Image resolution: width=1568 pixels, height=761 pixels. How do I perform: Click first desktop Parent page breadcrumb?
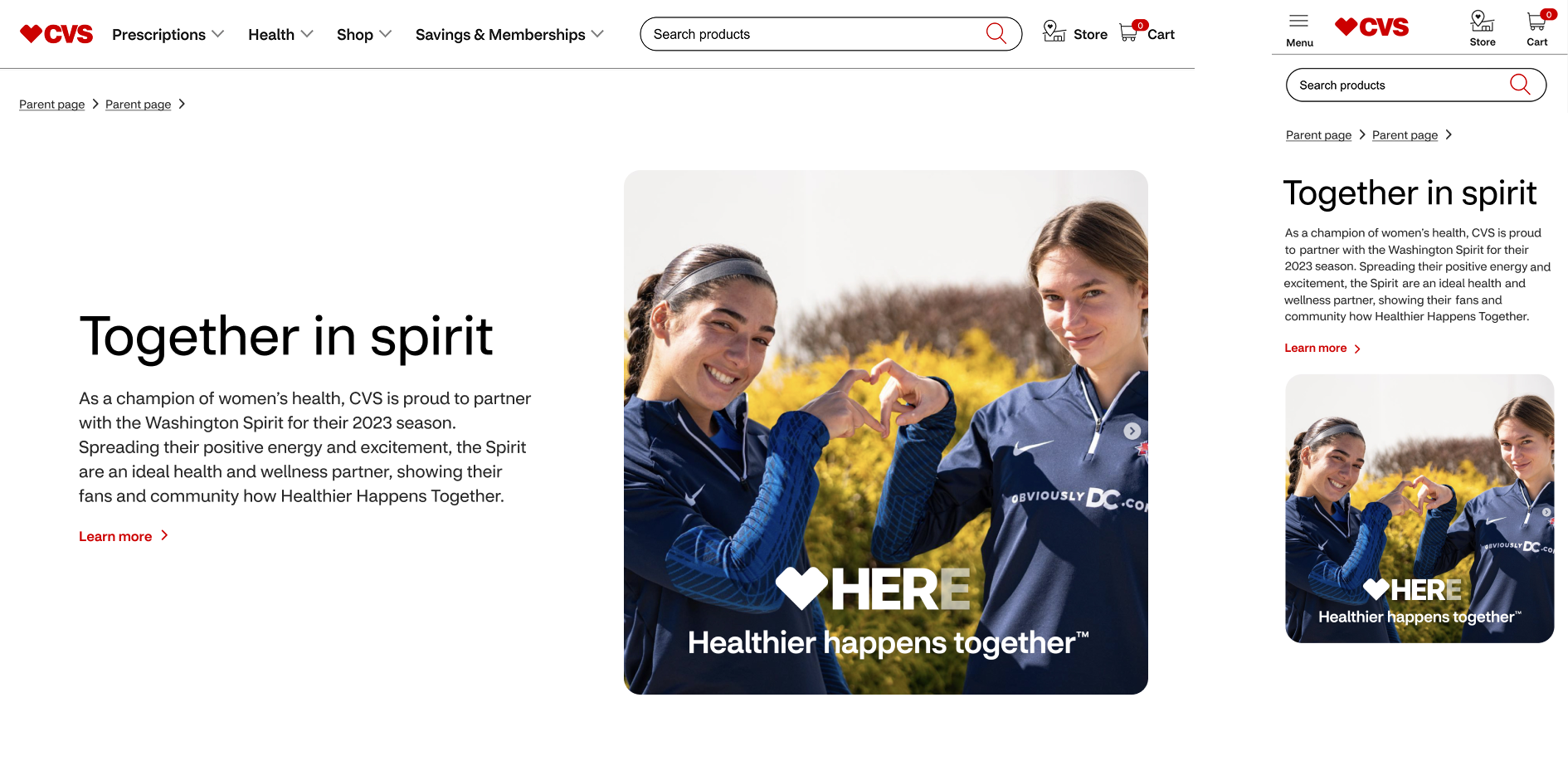point(52,105)
